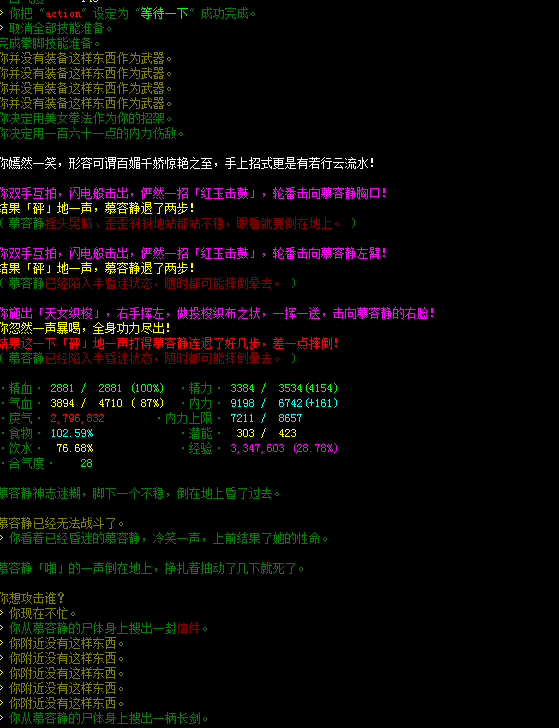The image size is (559, 728).
Task: Click the red "action" text
Action: click(x=63, y=13)
